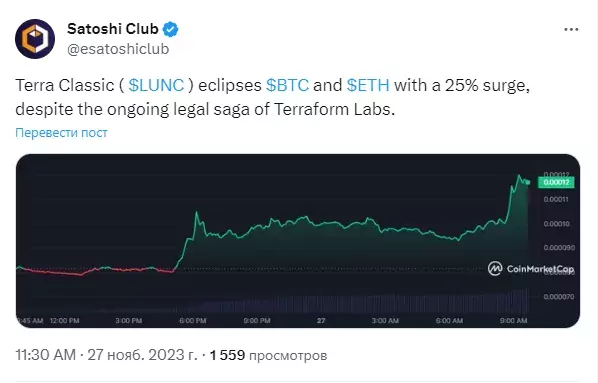Follow the $ETH cashtag link
Viewport: 598px width, 383px height.
coord(368,85)
